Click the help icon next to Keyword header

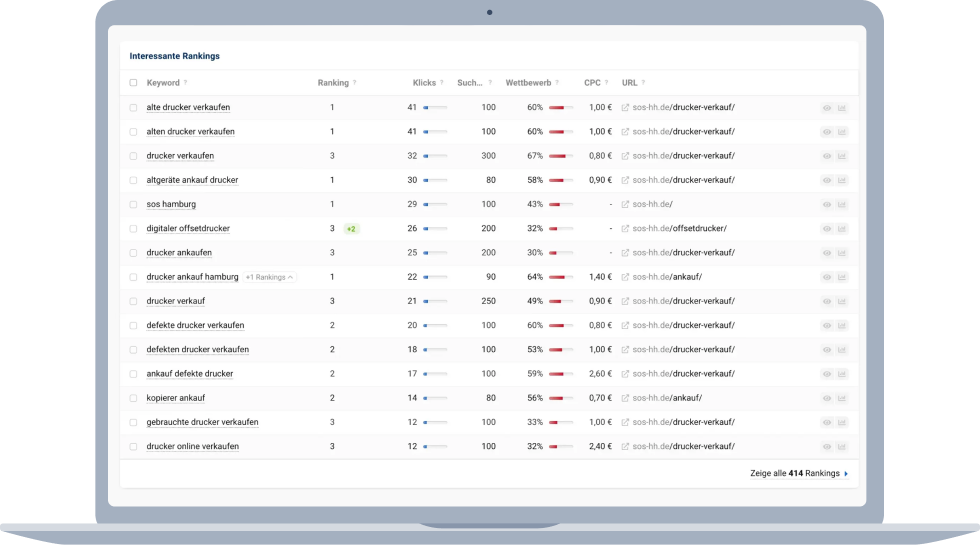pyautogui.click(x=185, y=83)
